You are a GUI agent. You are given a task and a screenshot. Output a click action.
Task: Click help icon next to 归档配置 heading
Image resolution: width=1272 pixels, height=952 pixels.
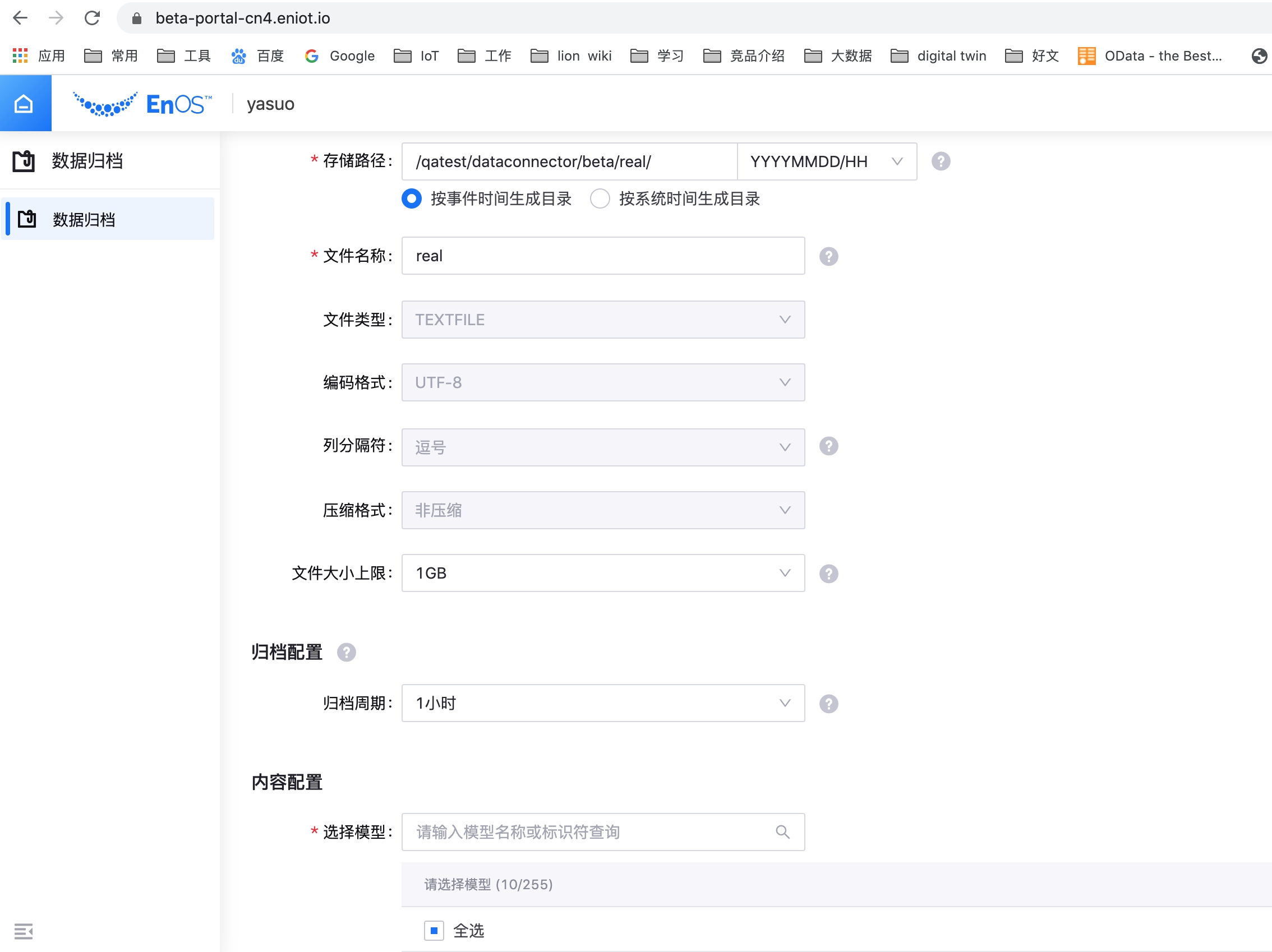(x=346, y=653)
